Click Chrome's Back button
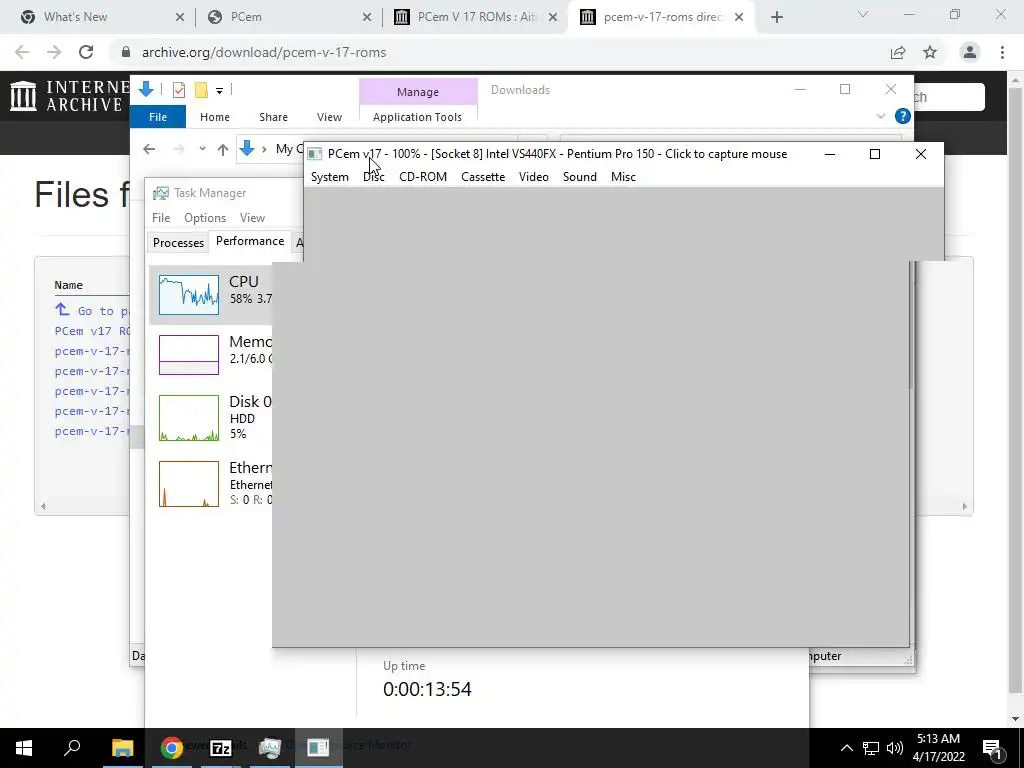Screen dimensions: 1024x768 (22, 52)
